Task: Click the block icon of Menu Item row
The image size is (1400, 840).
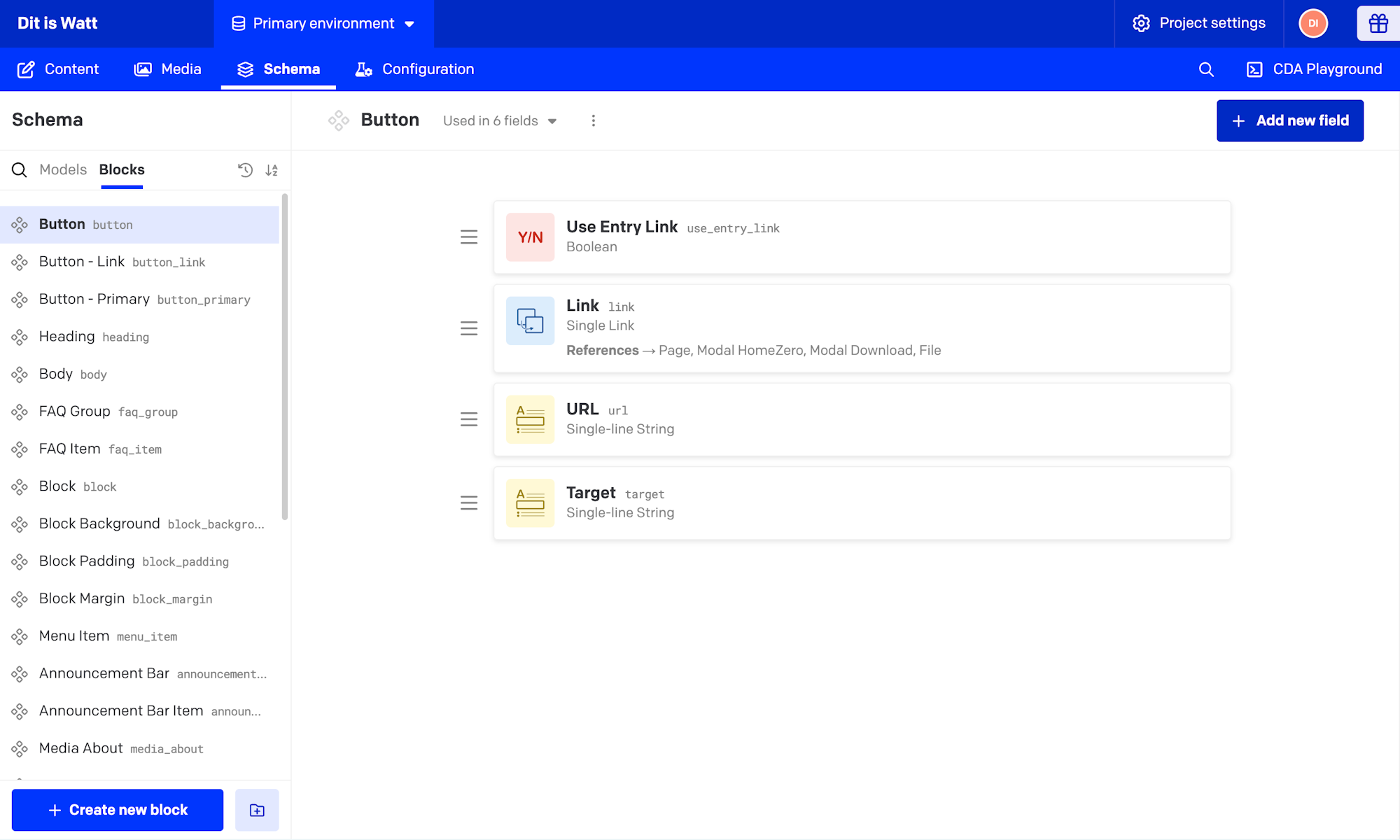Action: [x=20, y=636]
